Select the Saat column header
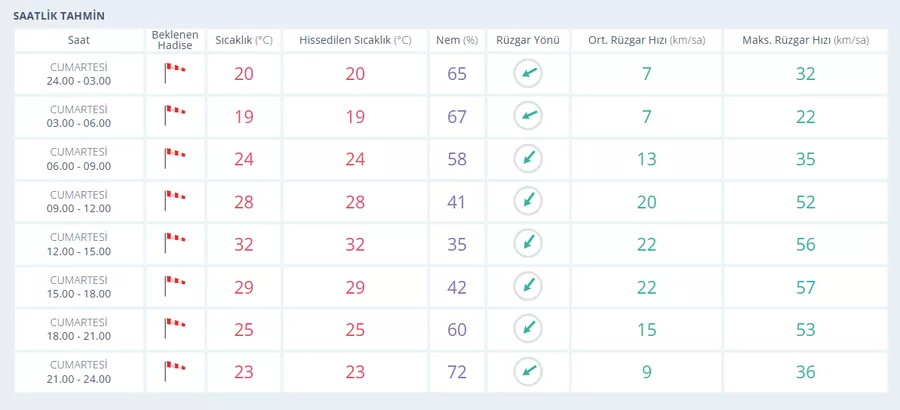 pos(79,40)
